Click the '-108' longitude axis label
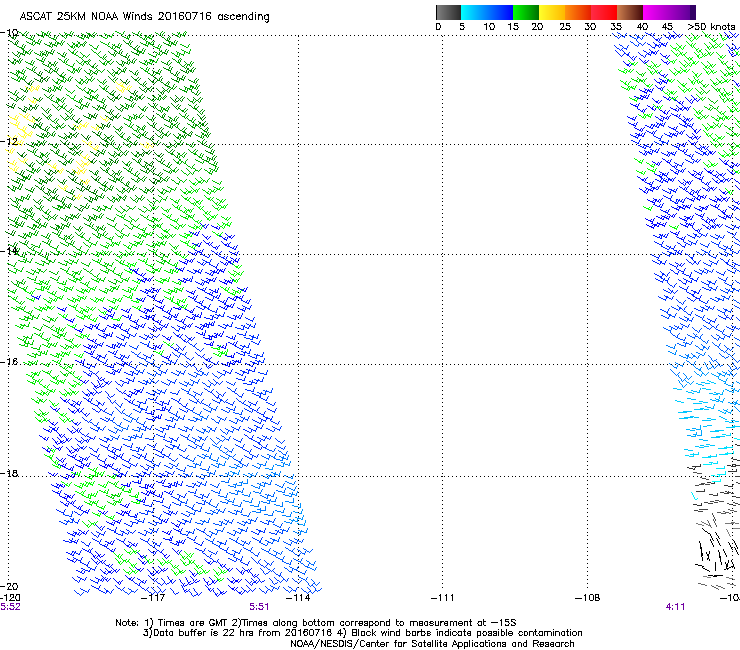 coord(588,598)
